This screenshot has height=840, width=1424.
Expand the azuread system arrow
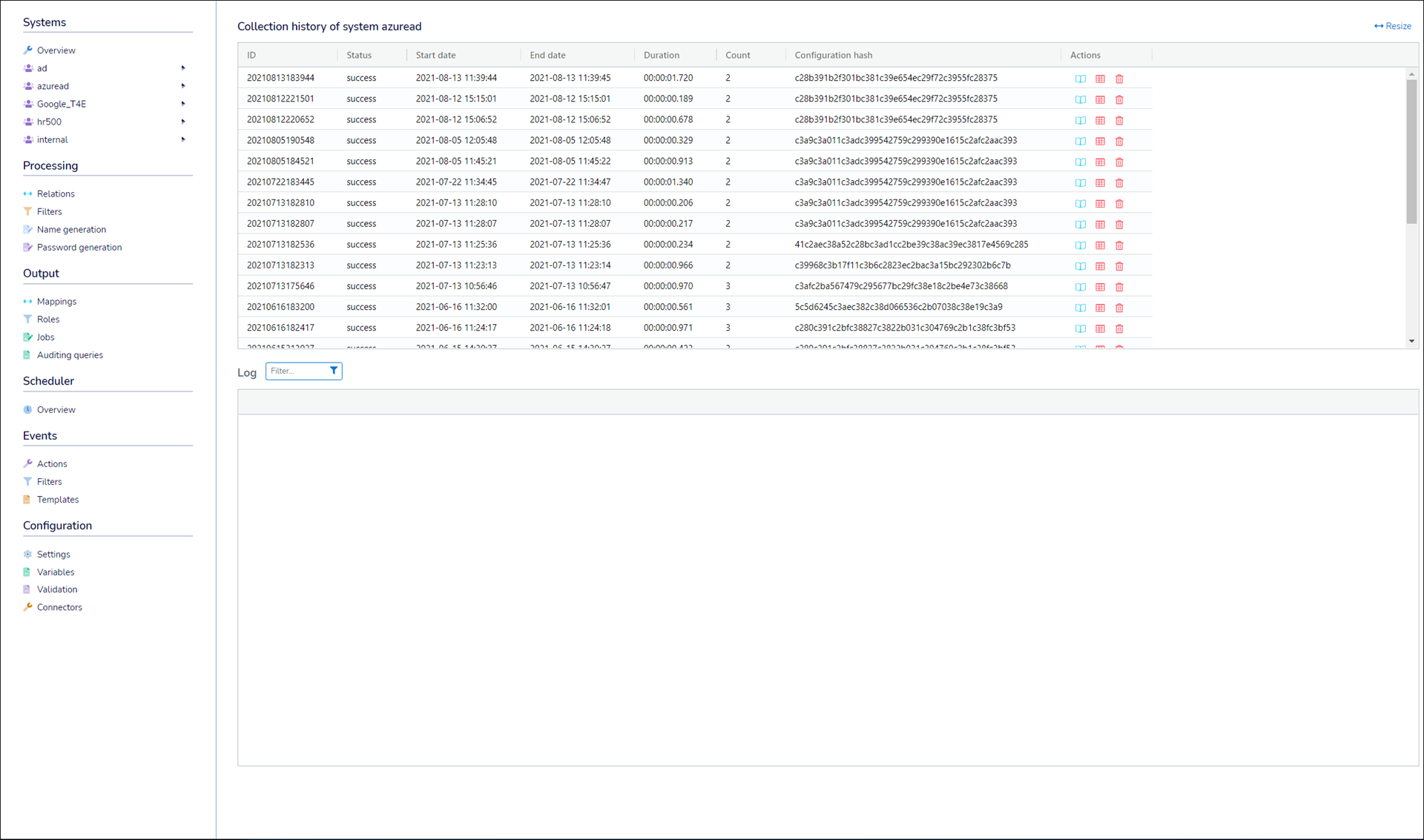(183, 86)
